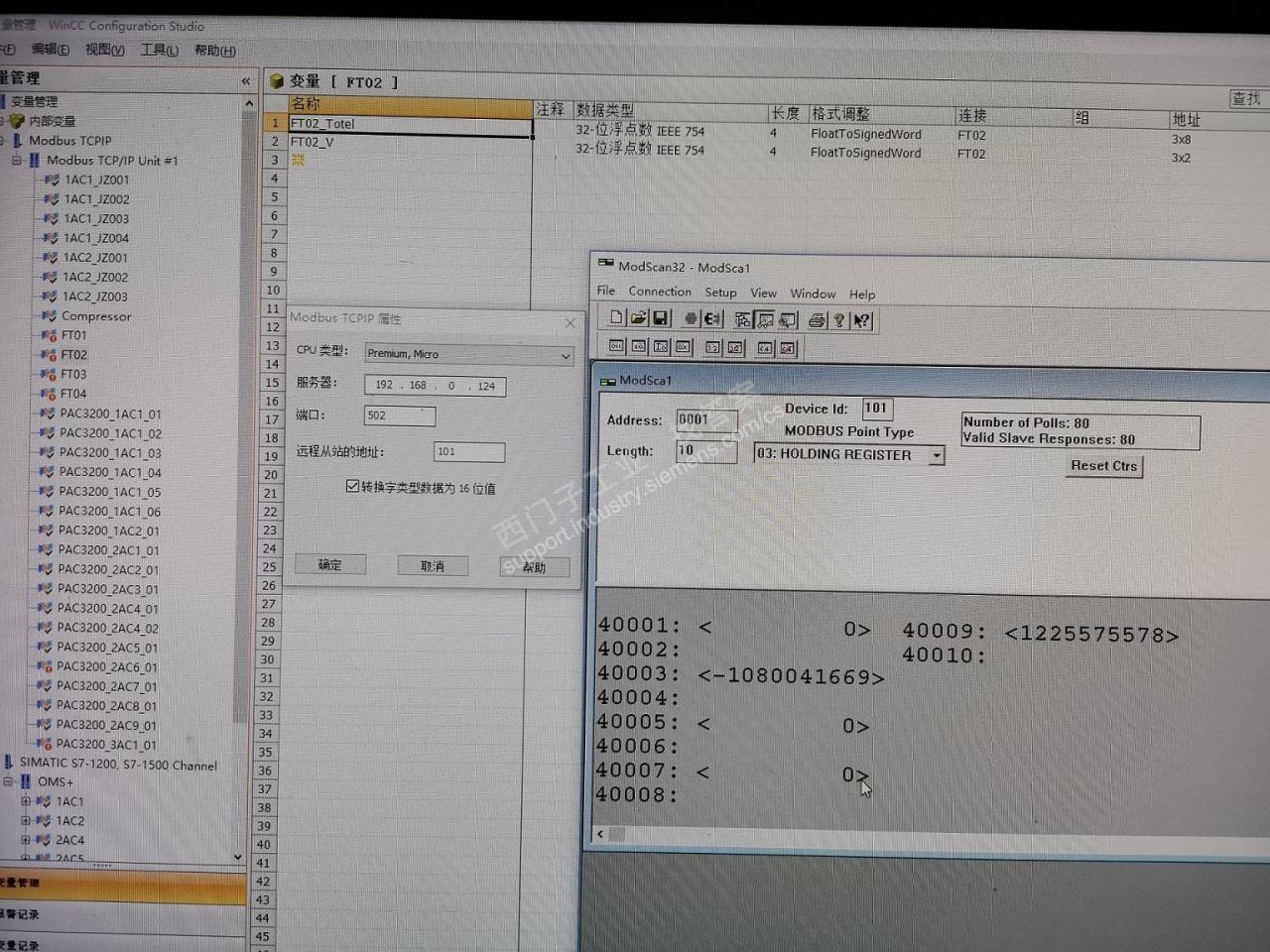Viewport: 1270px width, 952px height.
Task: Click the Disconnect icon in ModScan32 toolbar
Action: point(712,319)
